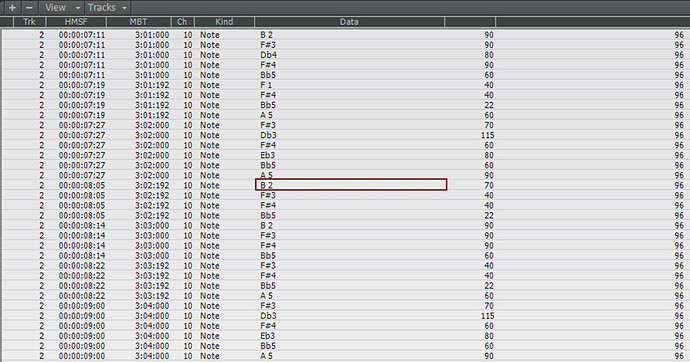
Task: Expand the View dropdown arrow
Action: (78, 8)
